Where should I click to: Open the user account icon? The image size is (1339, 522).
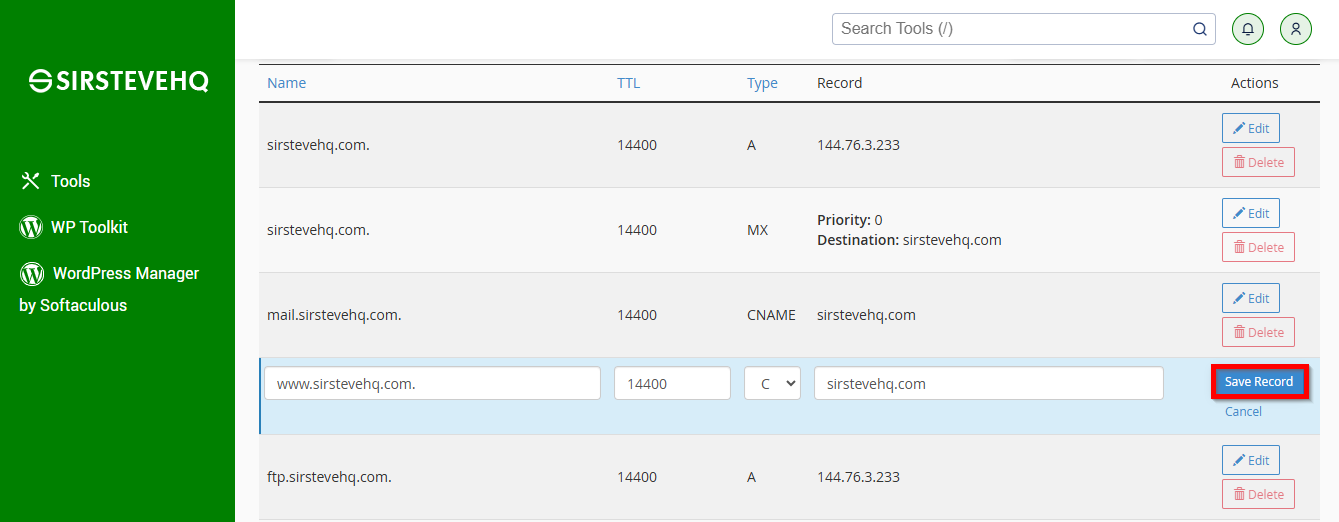click(x=1296, y=29)
